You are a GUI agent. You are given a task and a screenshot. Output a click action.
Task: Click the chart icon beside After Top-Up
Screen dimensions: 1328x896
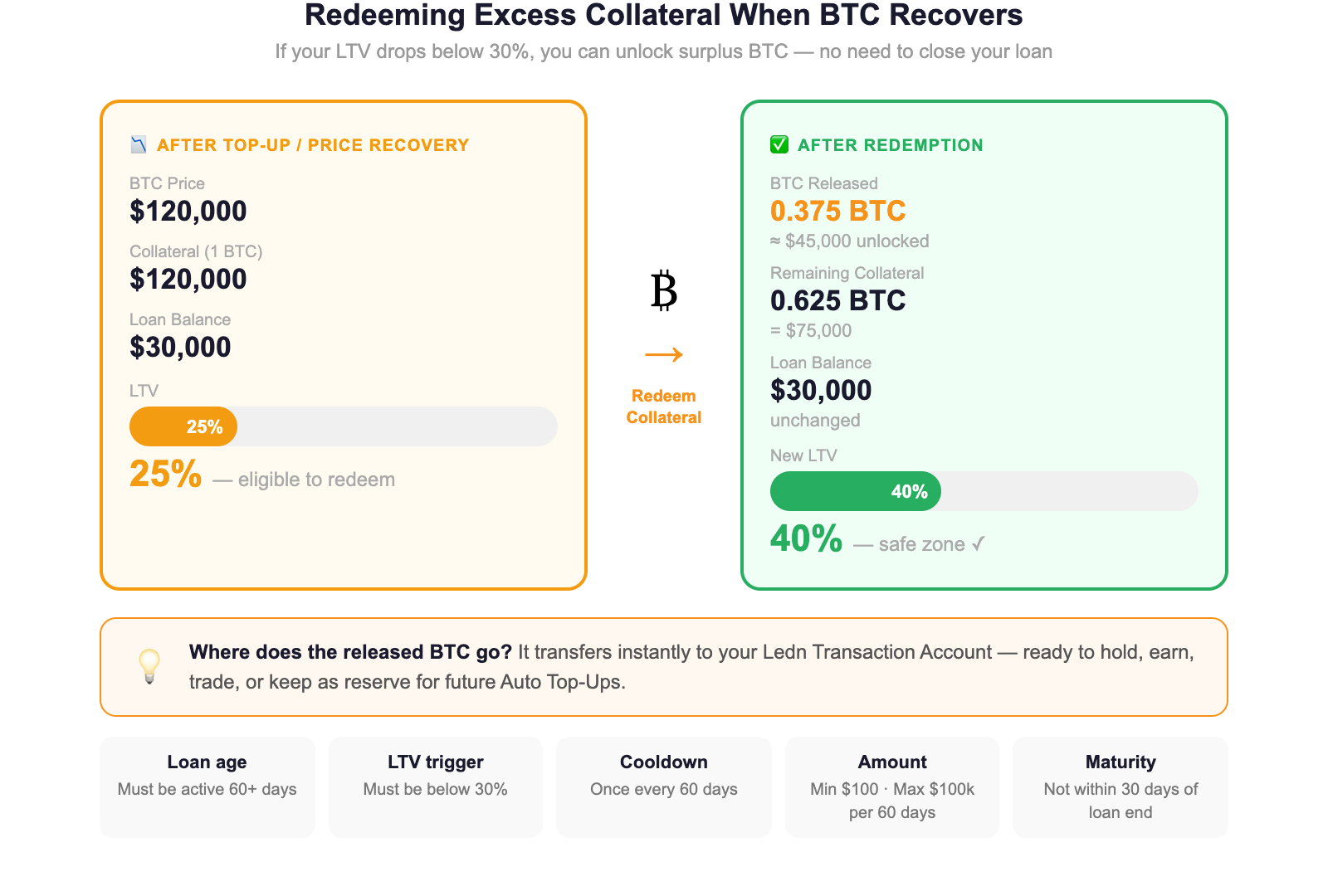point(139,145)
